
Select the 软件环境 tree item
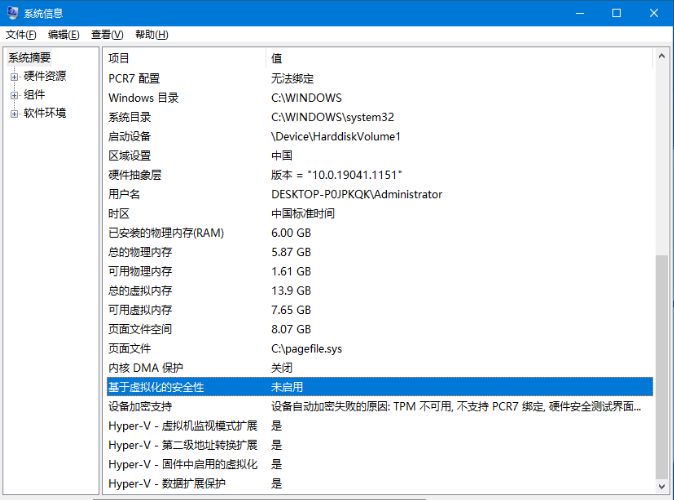click(45, 113)
